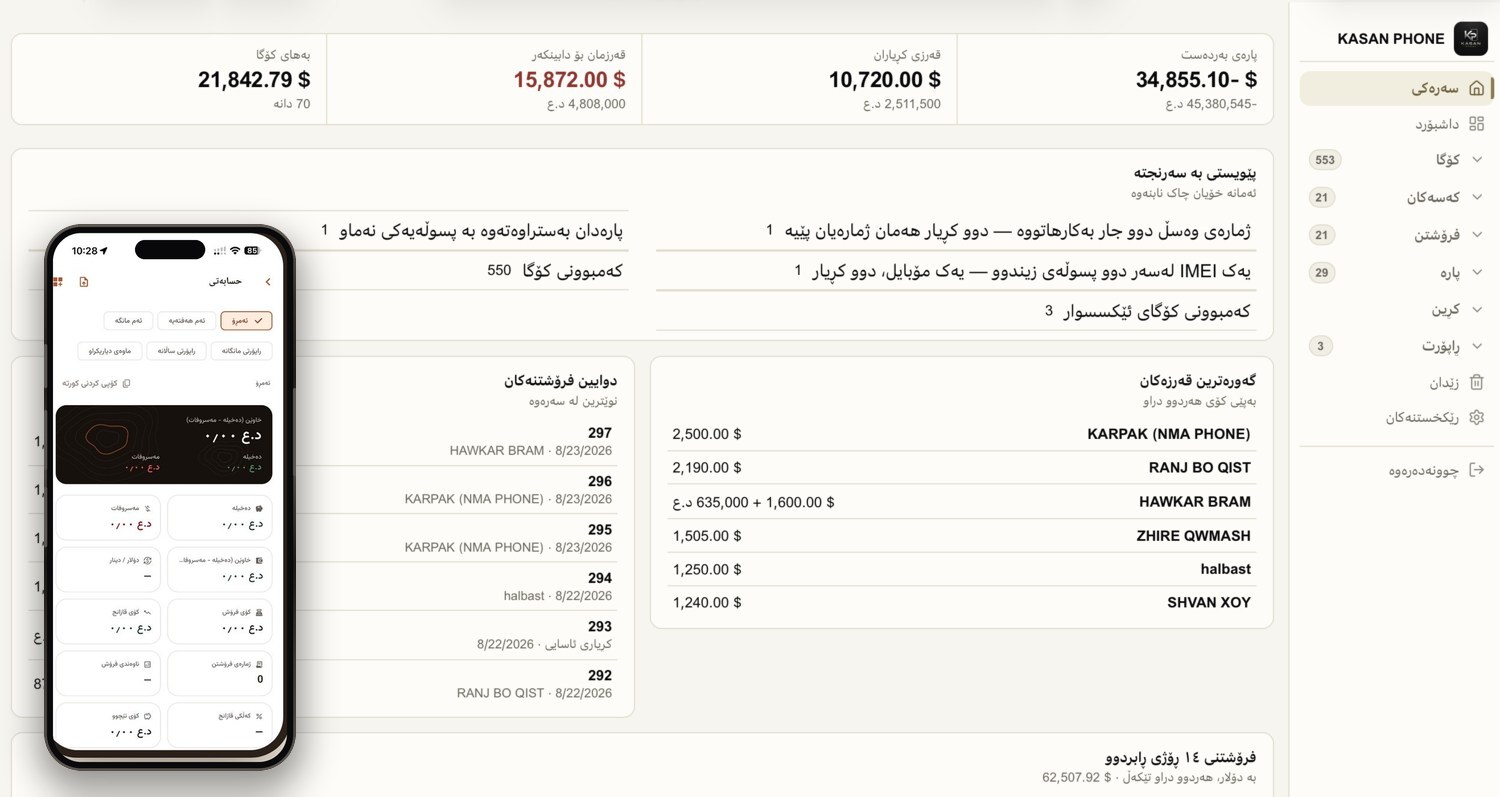Tap the ماوەی دیاریکراو button on the phone

(110, 351)
